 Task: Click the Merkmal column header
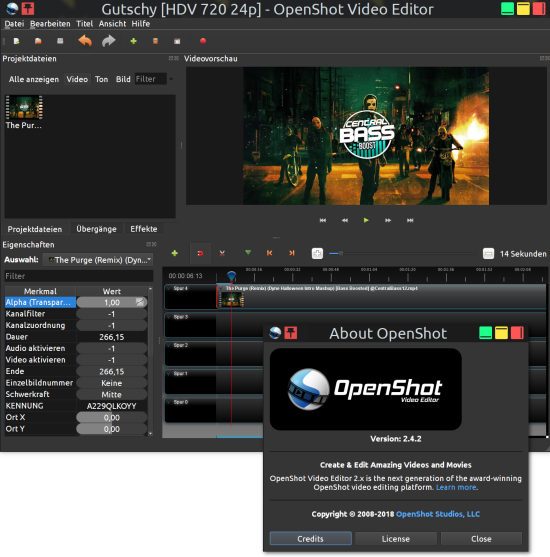coord(40,291)
